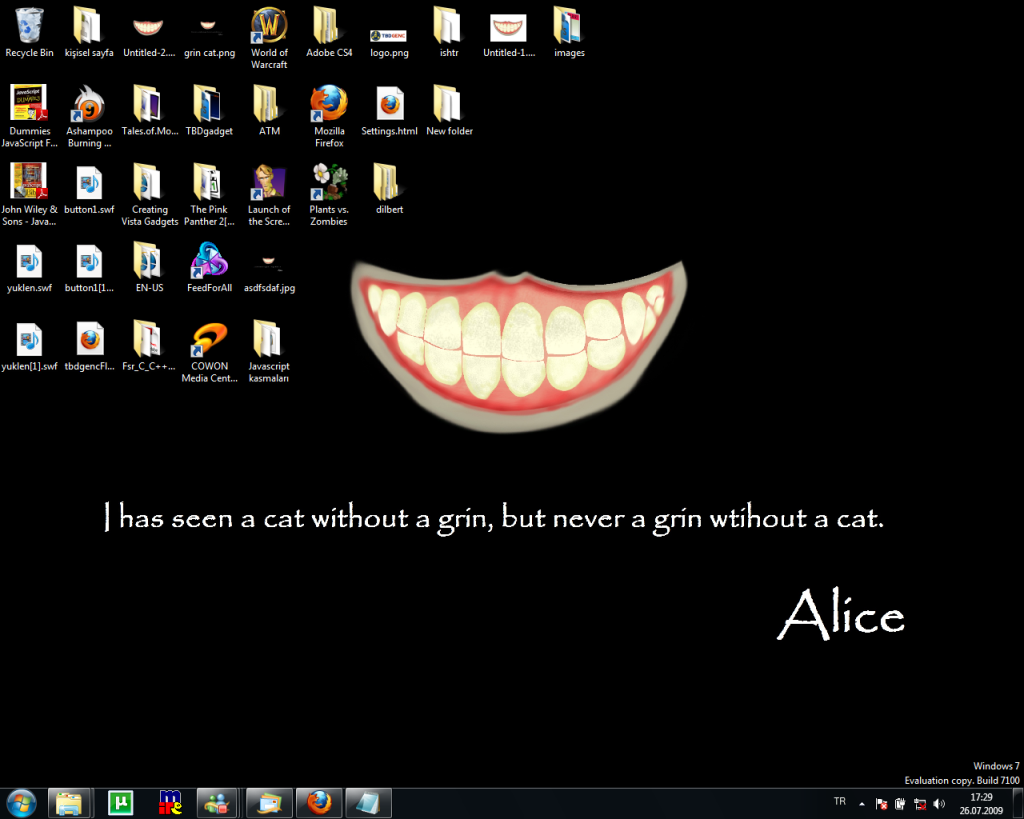
Task: Click the Mozilla Firefox desktop shortcut
Action: [329, 104]
